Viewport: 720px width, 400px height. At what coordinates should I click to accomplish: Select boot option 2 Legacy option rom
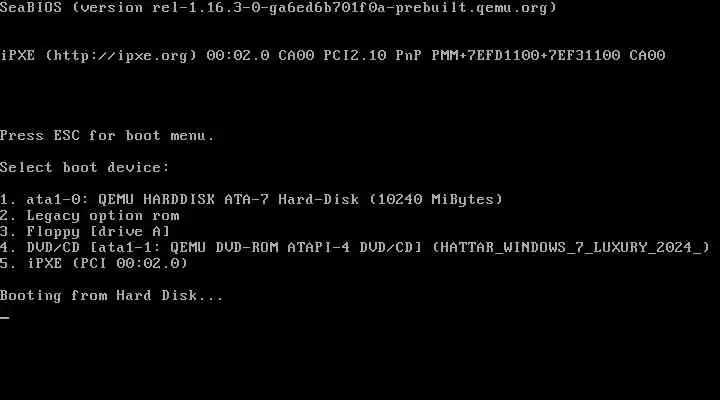(90, 216)
